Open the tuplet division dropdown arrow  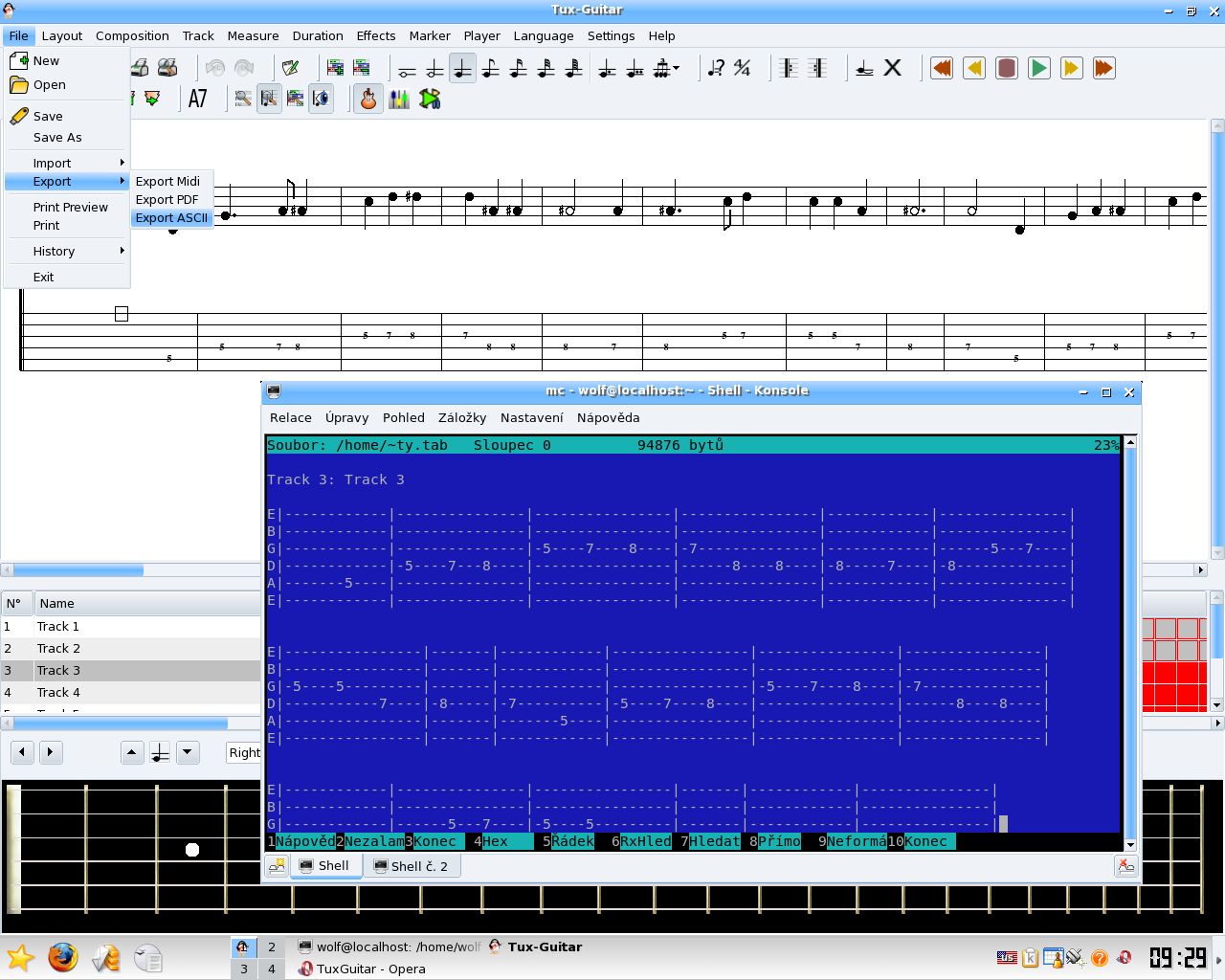[x=677, y=69]
